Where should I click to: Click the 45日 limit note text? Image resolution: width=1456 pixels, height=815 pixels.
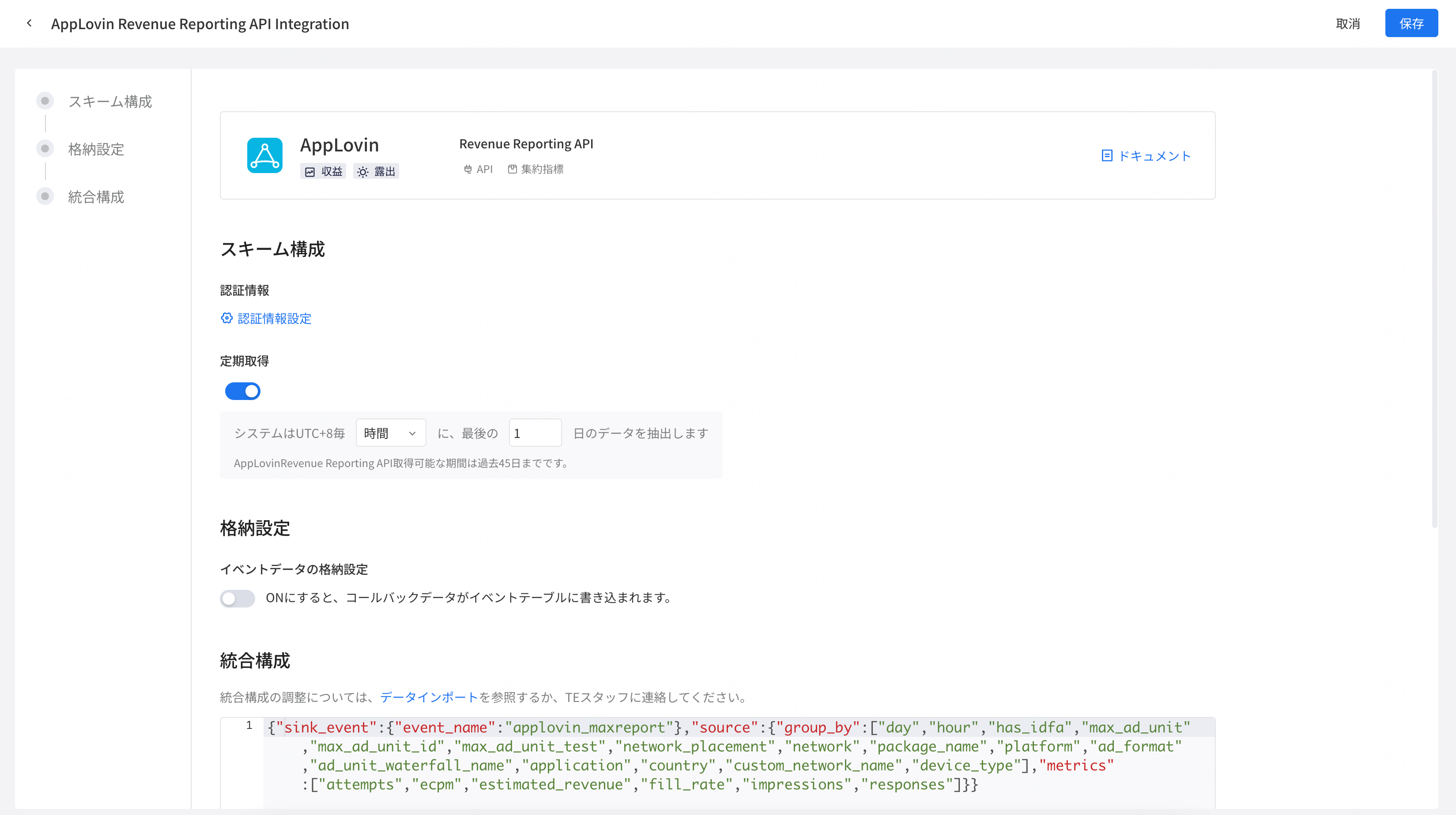[x=401, y=464]
